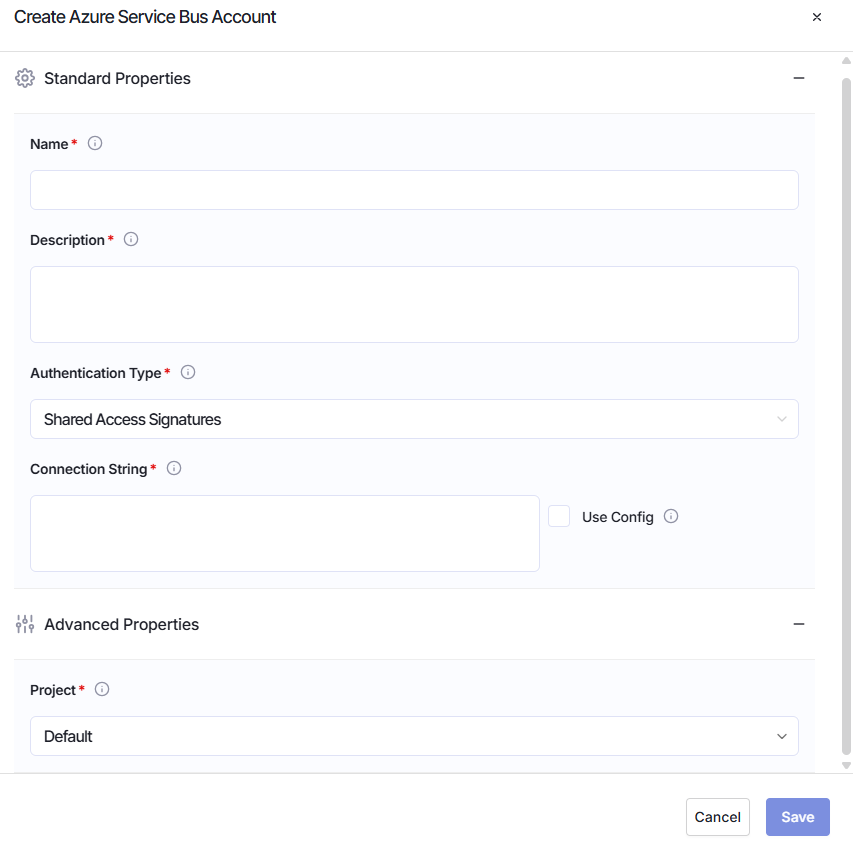Click the vertical scrollbar thumb
Viewport: 853px width, 844px height.
846,416
